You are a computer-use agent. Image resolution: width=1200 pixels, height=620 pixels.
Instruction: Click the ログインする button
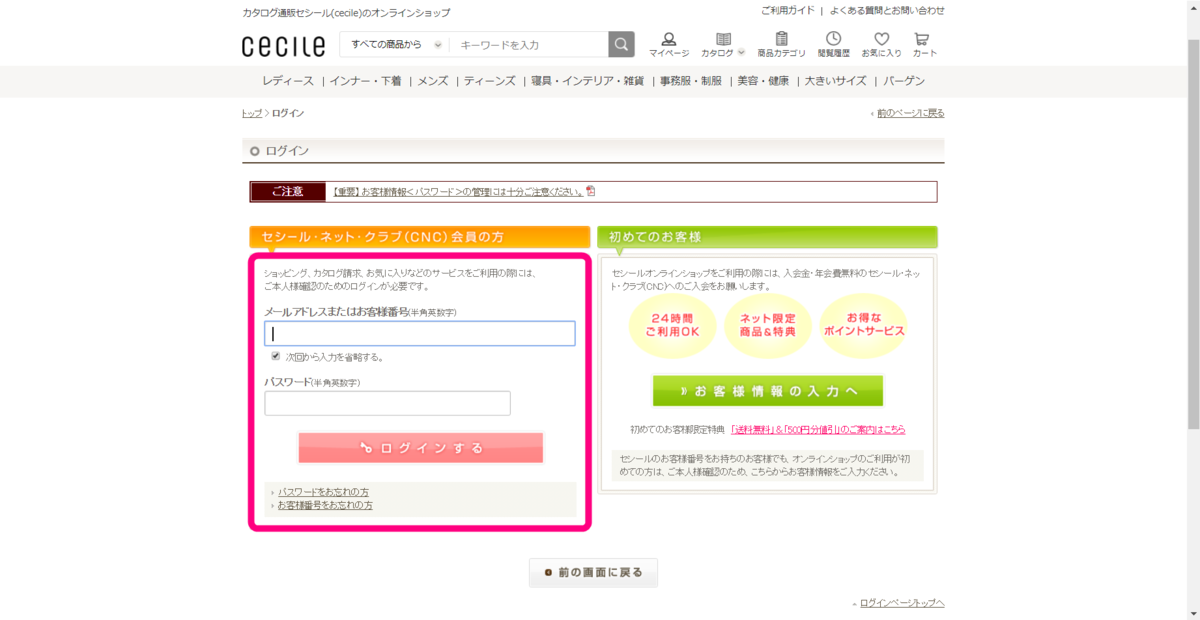pos(420,448)
